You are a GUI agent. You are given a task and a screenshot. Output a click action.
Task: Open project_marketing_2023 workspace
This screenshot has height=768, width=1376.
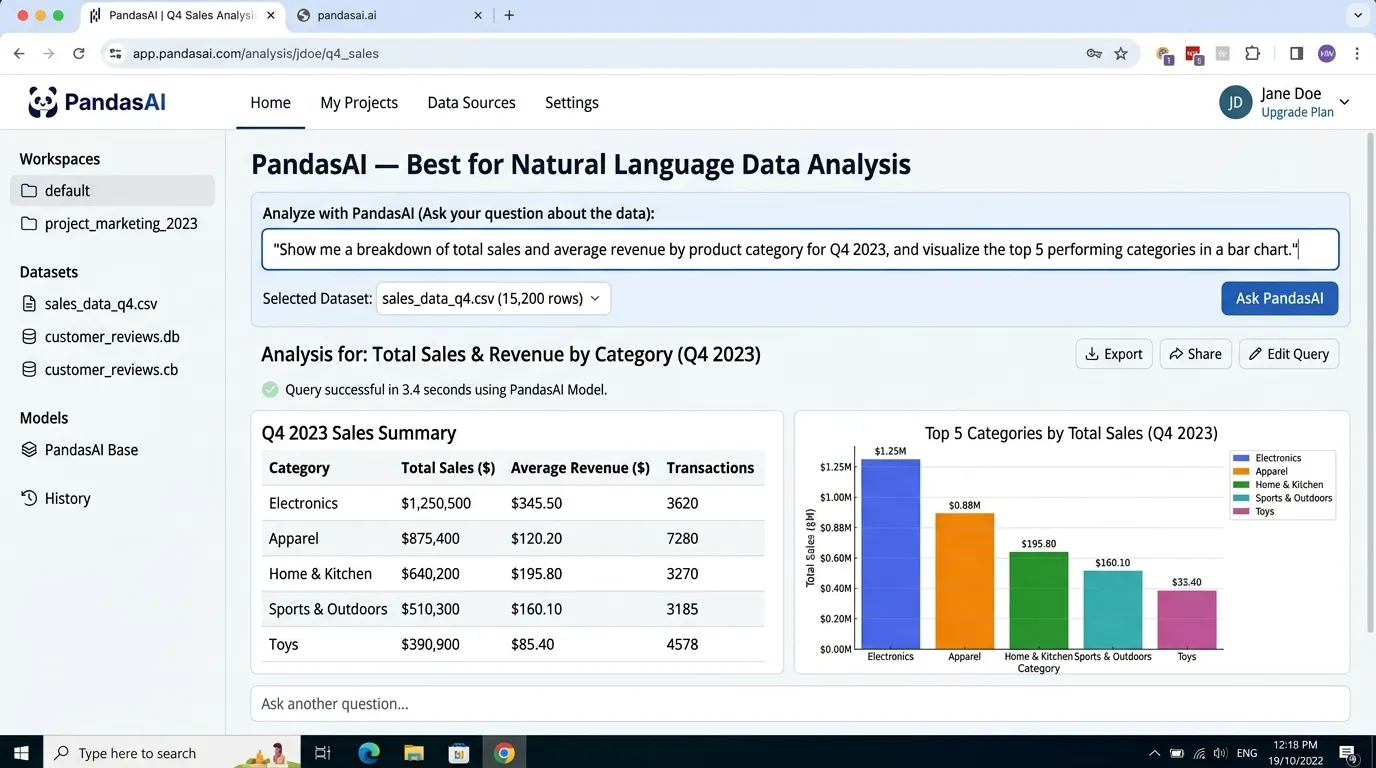click(x=109, y=224)
